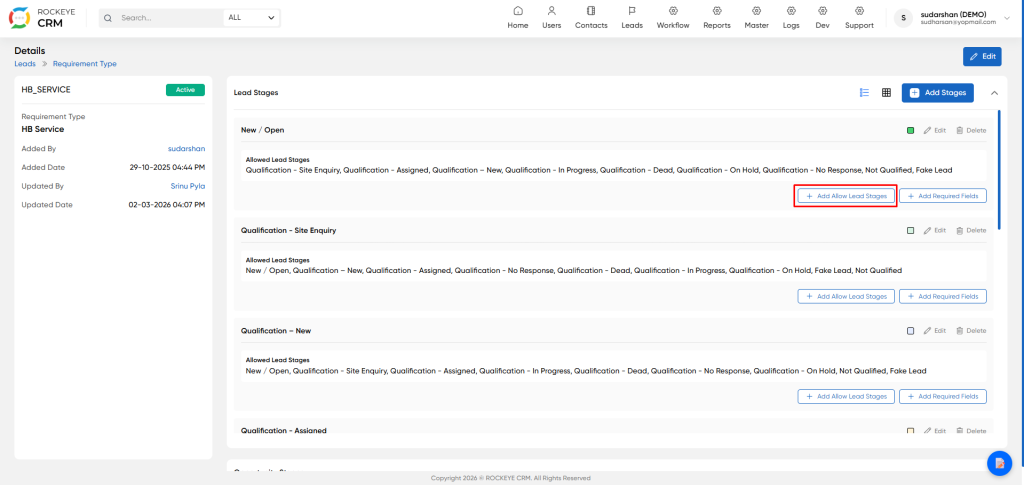The image size is (1024, 485).
Task: Add Allow Lead Stages for Site Enquiry
Action: (x=846, y=296)
